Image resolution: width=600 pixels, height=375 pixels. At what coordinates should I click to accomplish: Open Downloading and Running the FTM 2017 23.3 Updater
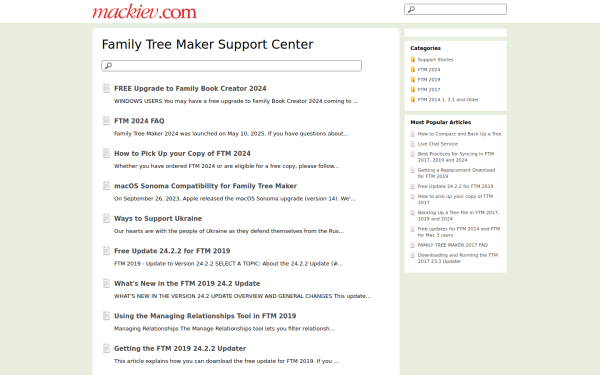tap(458, 258)
